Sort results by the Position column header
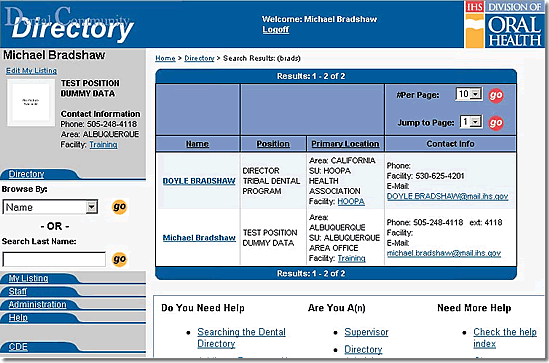Image resolution: width=549 pixels, height=363 pixels. tap(273, 144)
